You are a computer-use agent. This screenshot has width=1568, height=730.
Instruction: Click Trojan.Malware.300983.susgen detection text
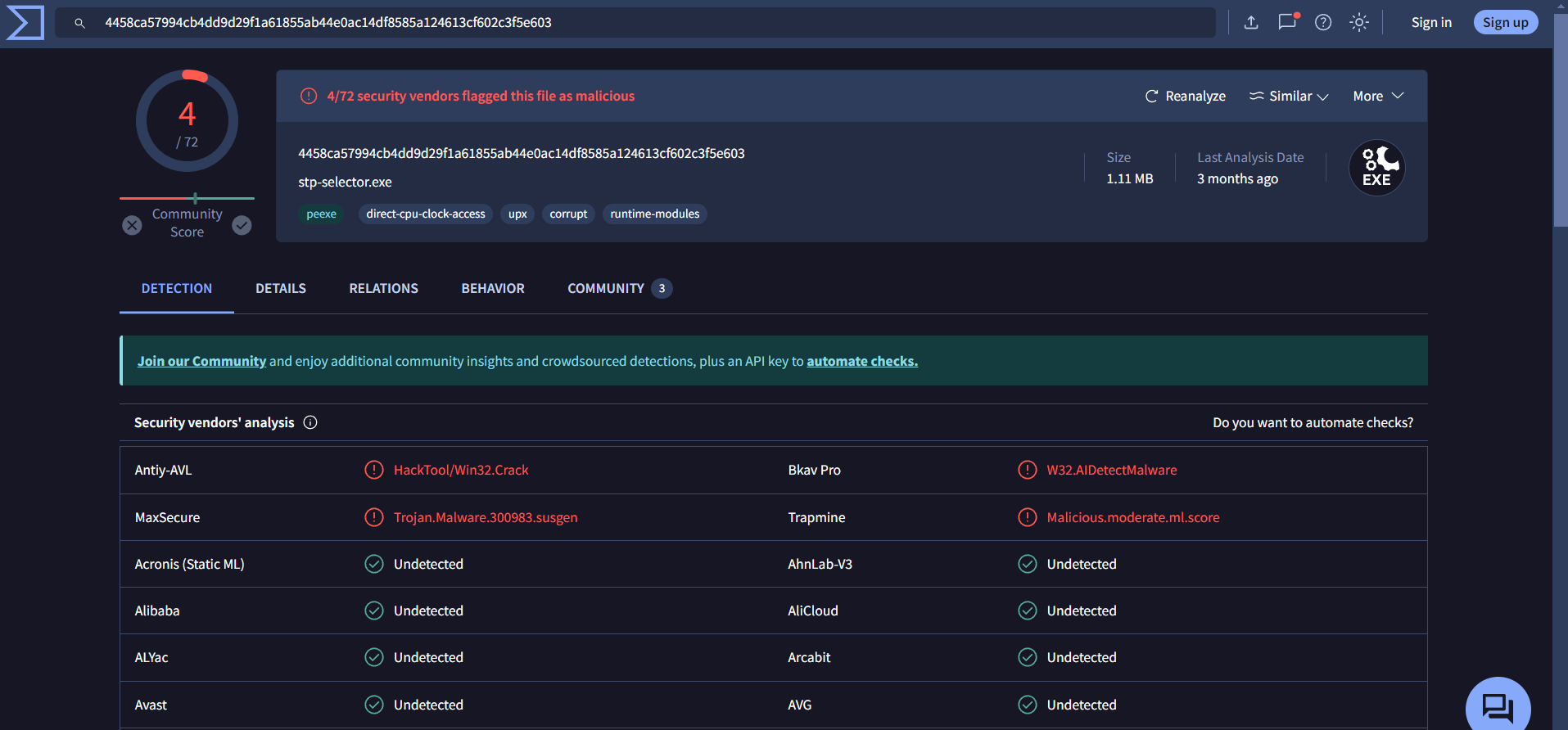pos(486,517)
